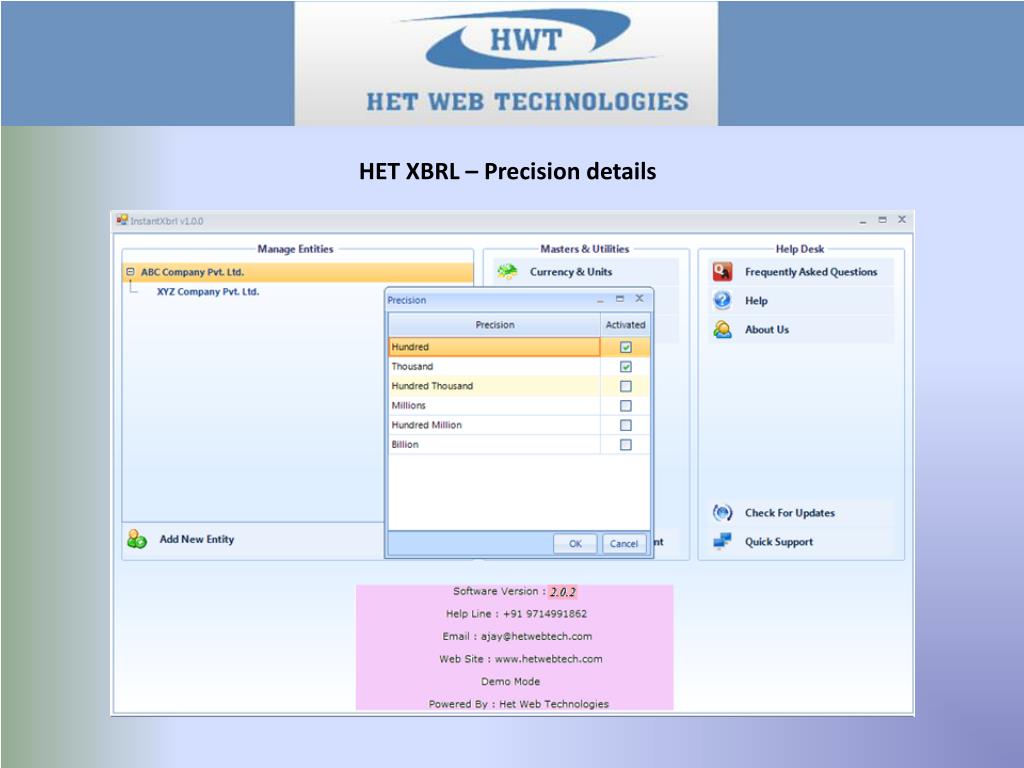Select the Hundred Thousand row text
The height and width of the screenshot is (768, 1024).
(x=432, y=386)
